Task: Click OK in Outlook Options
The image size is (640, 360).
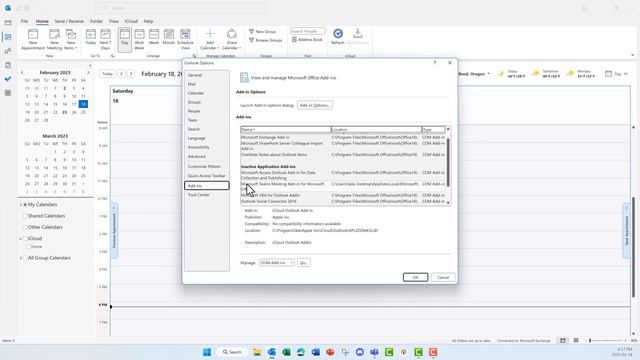Action: [416, 278]
